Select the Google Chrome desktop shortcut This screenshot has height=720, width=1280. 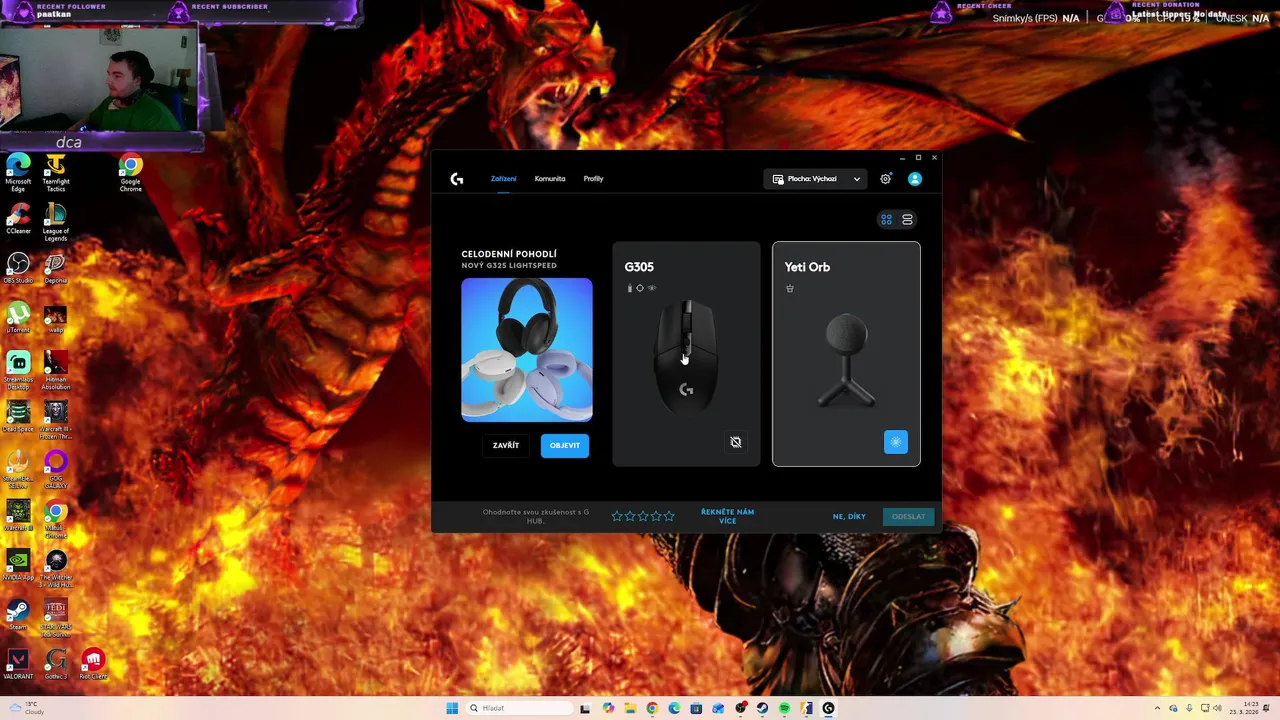[x=131, y=172]
